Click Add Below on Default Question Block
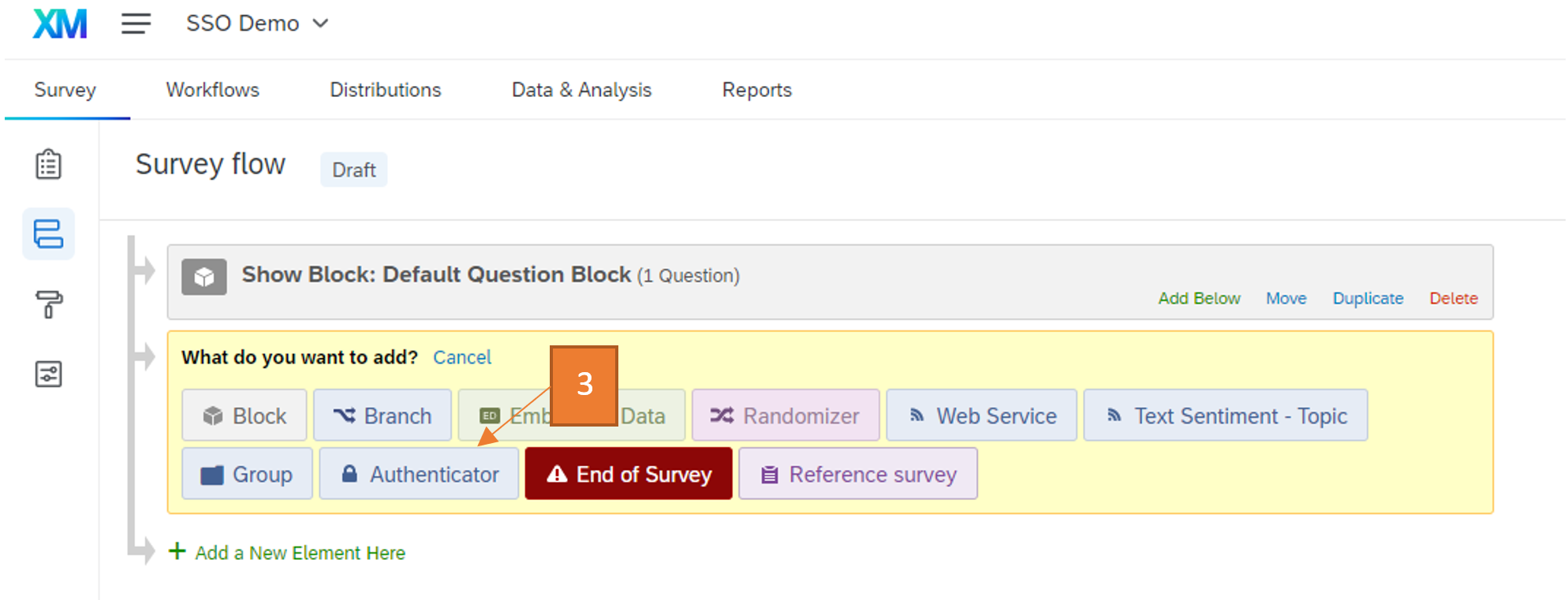The image size is (1568, 600). pyautogui.click(x=1199, y=298)
